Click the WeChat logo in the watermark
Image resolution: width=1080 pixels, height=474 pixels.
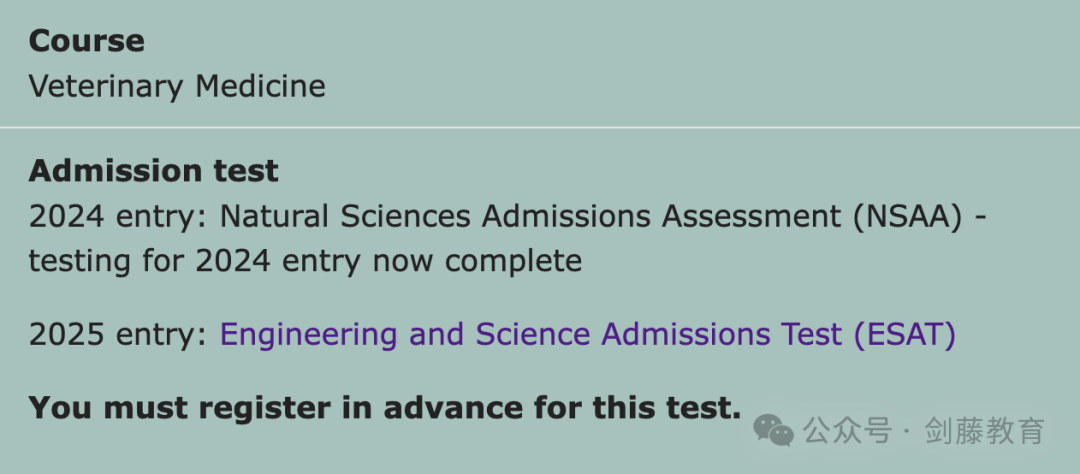pyautogui.click(x=773, y=431)
